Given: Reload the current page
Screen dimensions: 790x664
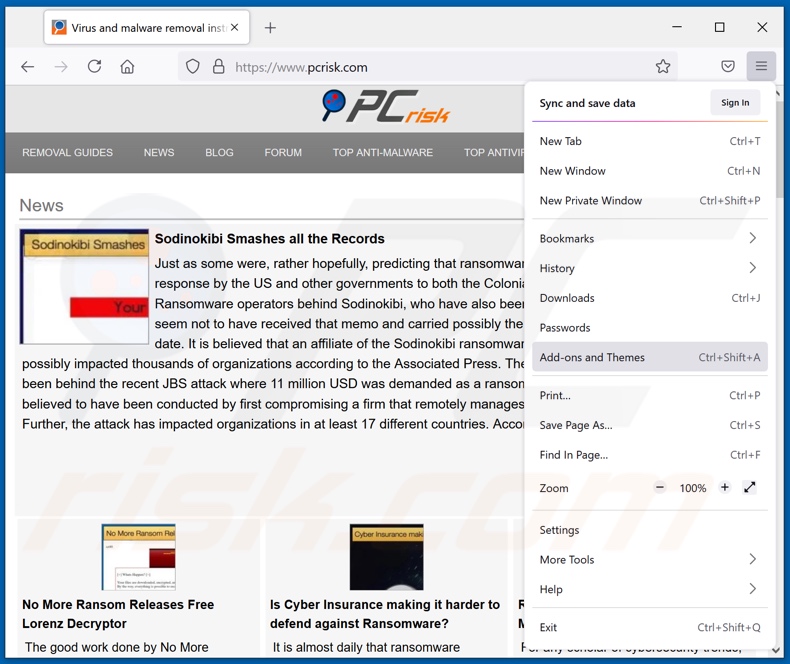Looking at the screenshot, I should click(x=94, y=67).
